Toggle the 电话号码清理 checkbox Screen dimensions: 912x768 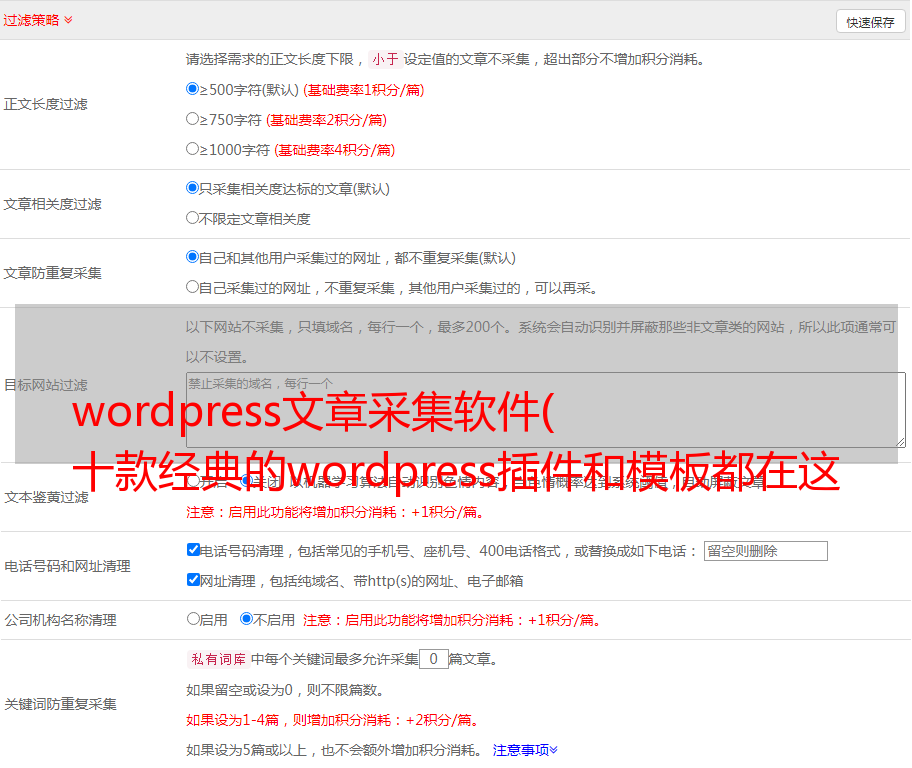(x=193, y=550)
